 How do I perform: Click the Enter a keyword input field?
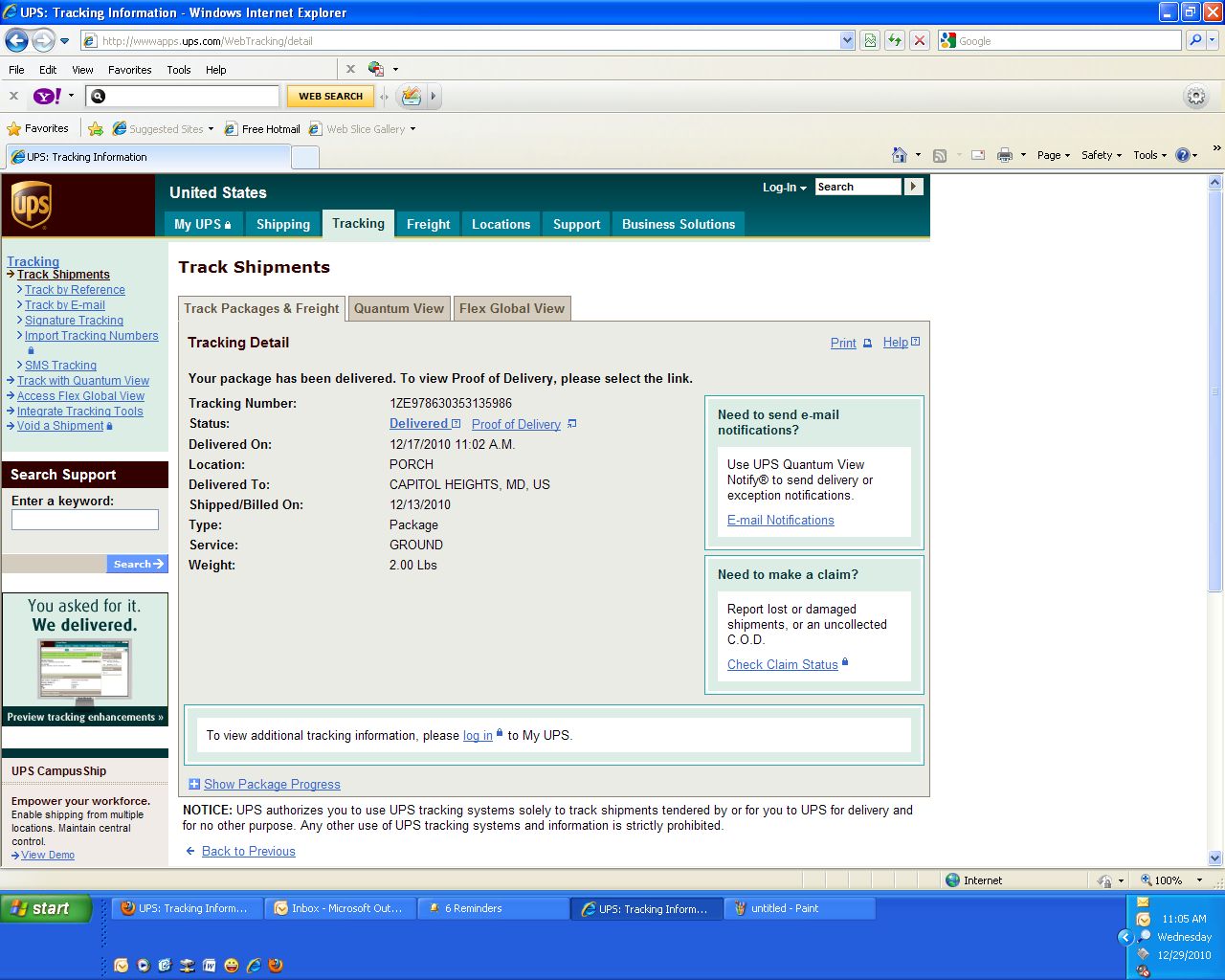tap(85, 520)
